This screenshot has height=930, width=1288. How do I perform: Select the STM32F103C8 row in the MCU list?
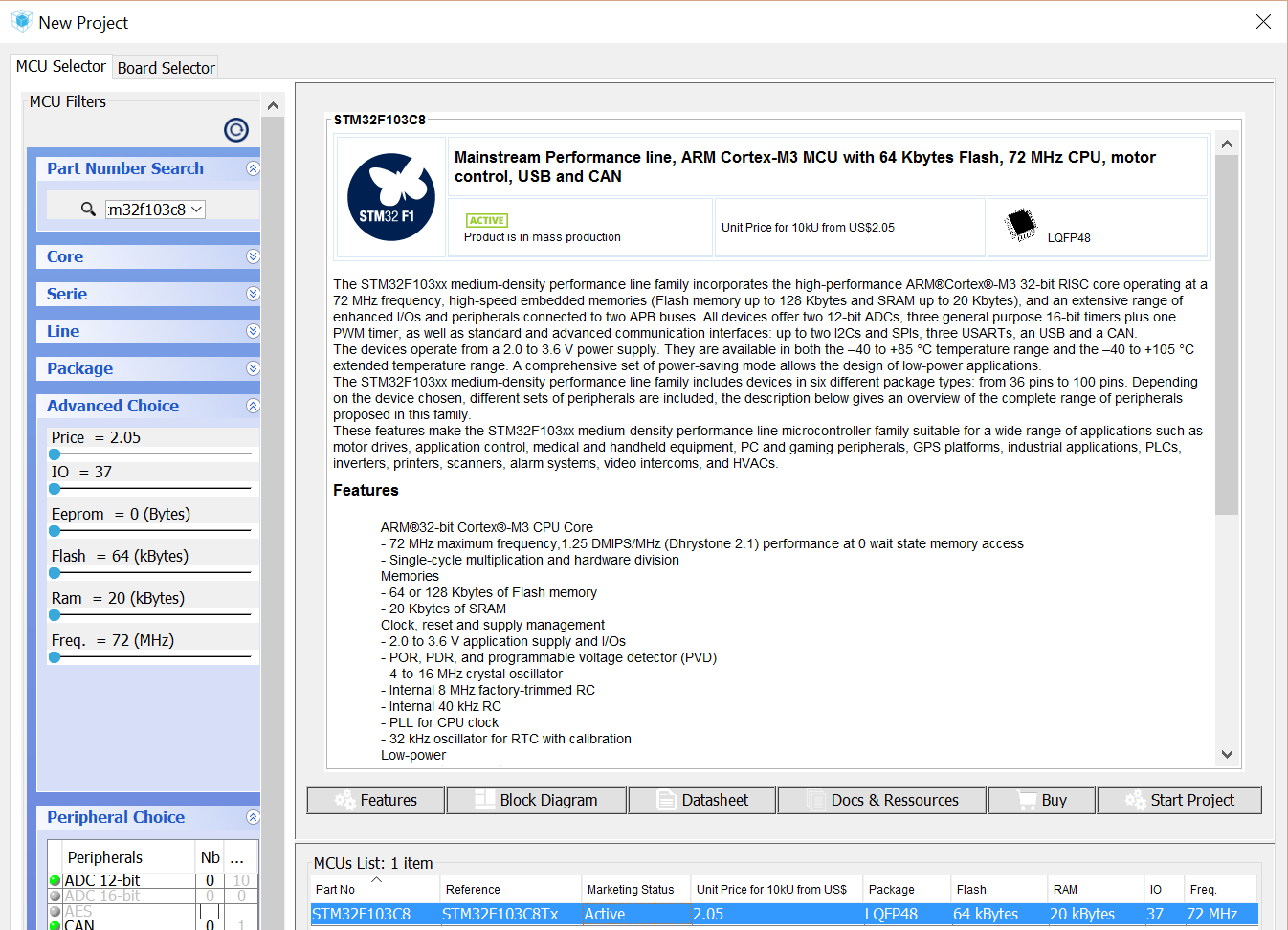(785, 914)
